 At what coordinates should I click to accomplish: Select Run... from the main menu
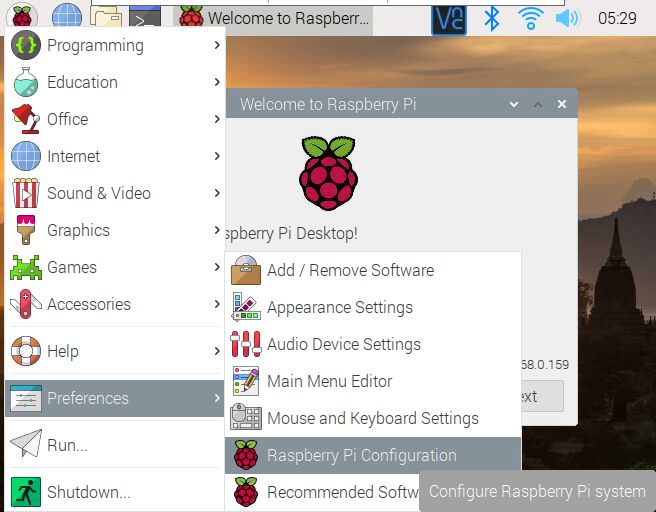click(115, 444)
